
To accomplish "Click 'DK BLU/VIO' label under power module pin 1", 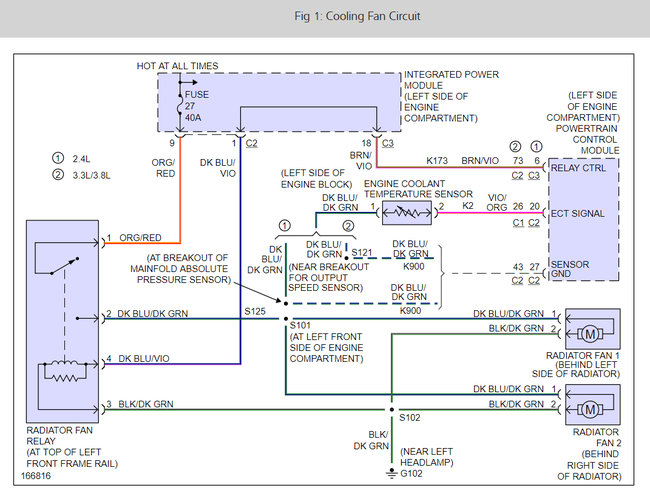I will tap(218, 168).
